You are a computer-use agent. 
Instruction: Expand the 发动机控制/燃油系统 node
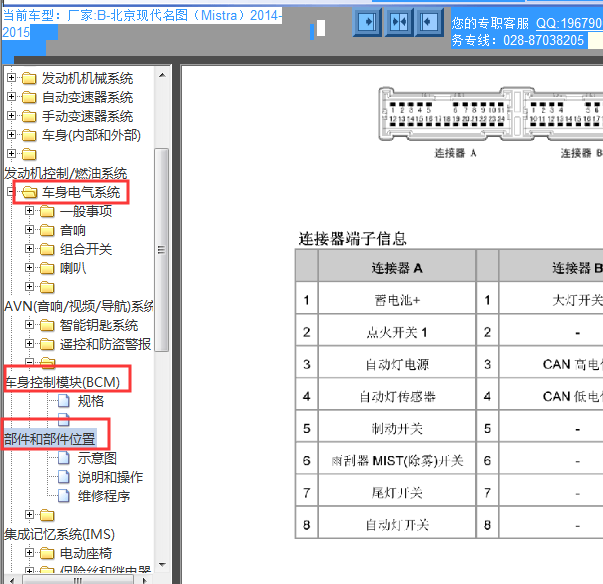coord(12,154)
